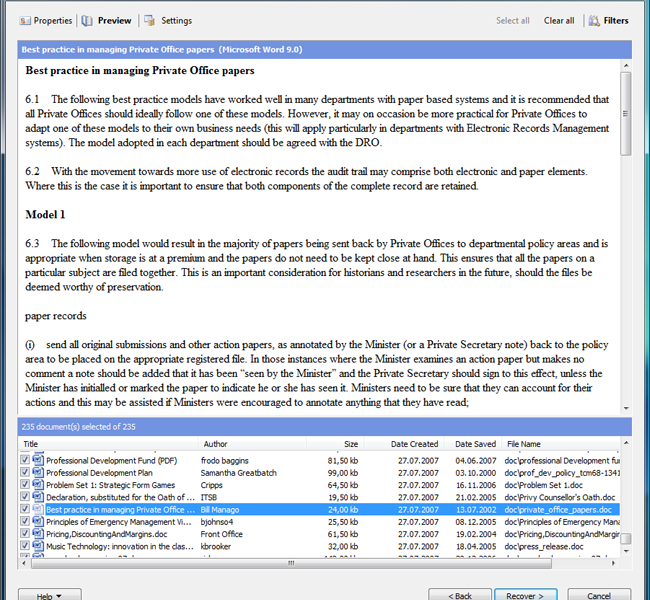650x600 pixels.
Task: Click the Clear all link
Action: [x=559, y=21]
